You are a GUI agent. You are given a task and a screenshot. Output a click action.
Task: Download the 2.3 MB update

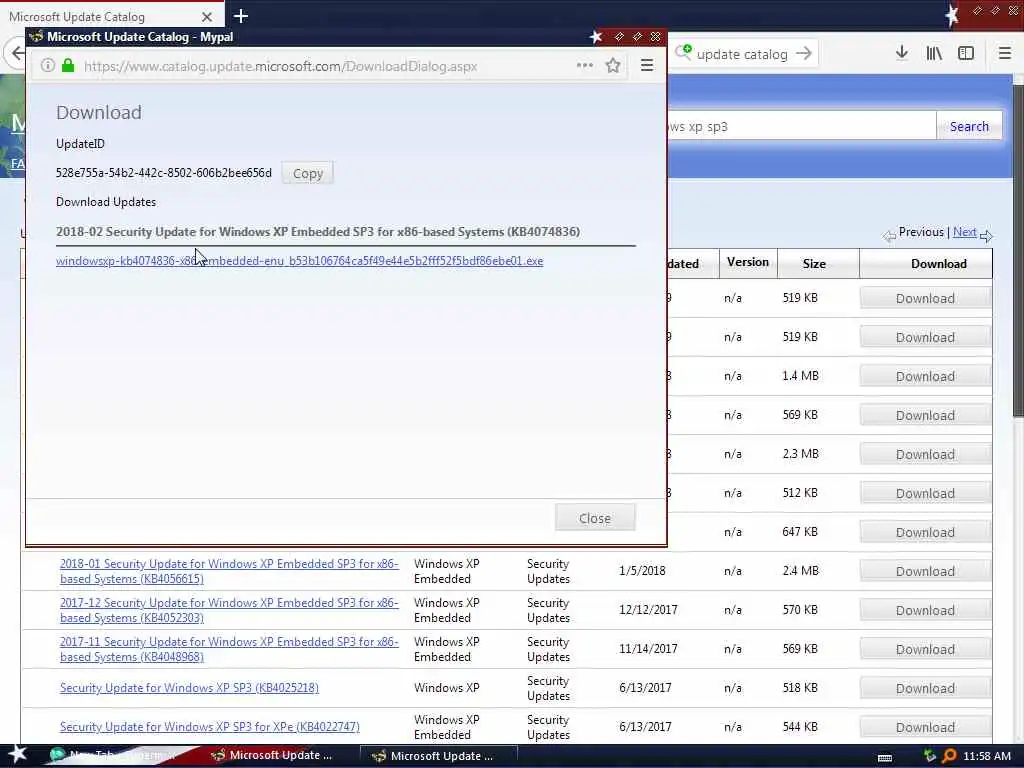pos(925,454)
